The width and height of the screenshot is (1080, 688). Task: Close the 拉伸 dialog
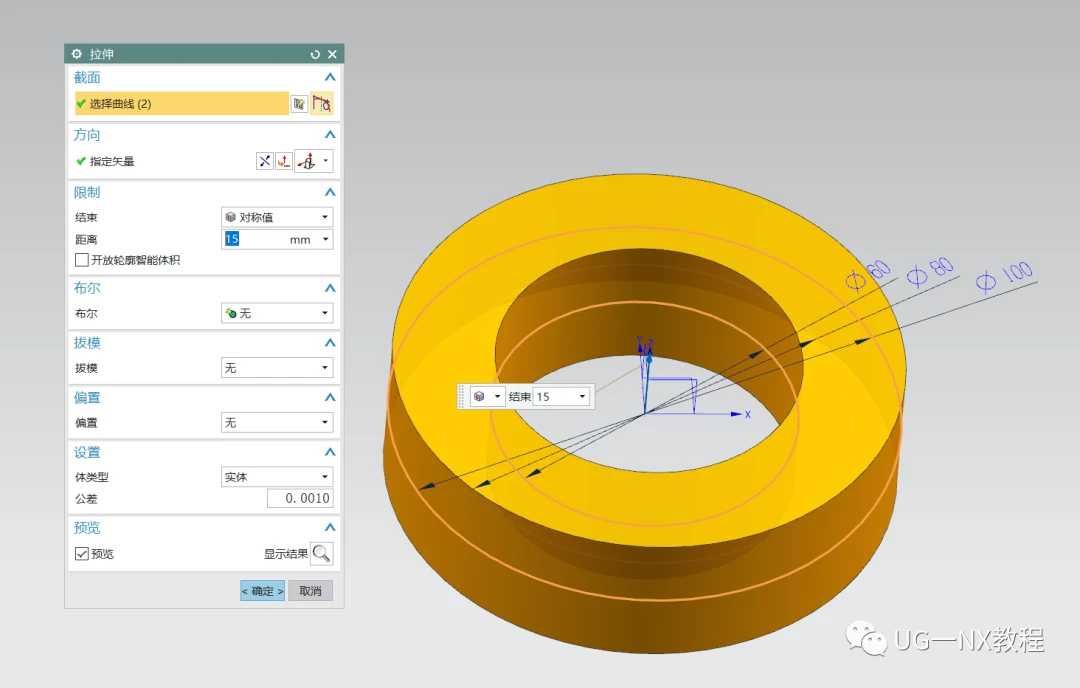(332, 54)
